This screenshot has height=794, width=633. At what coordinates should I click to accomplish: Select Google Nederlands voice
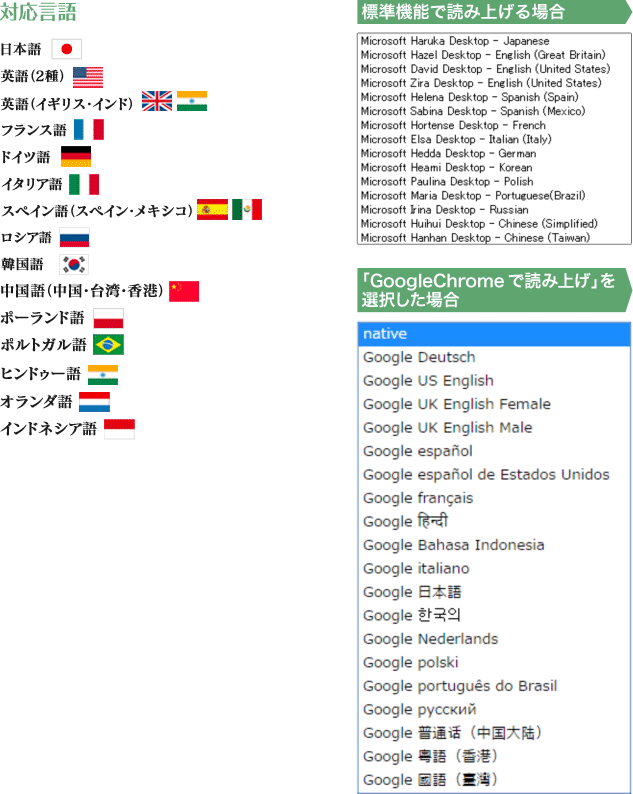pos(494,639)
